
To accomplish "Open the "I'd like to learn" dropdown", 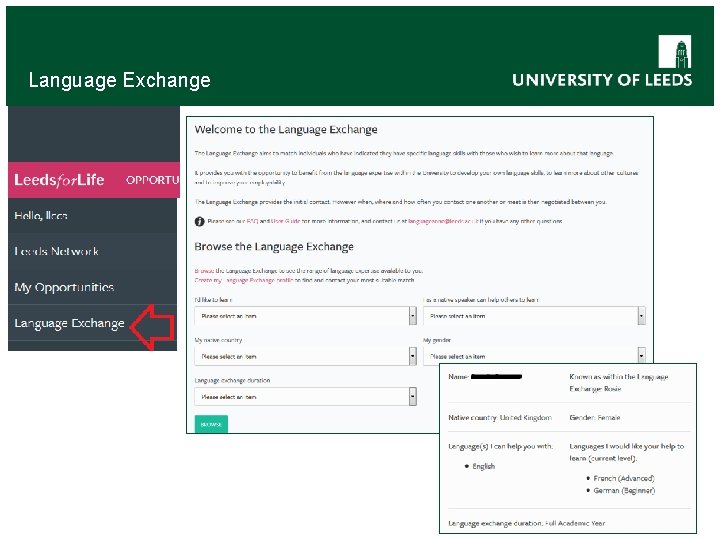I will pos(305,316).
